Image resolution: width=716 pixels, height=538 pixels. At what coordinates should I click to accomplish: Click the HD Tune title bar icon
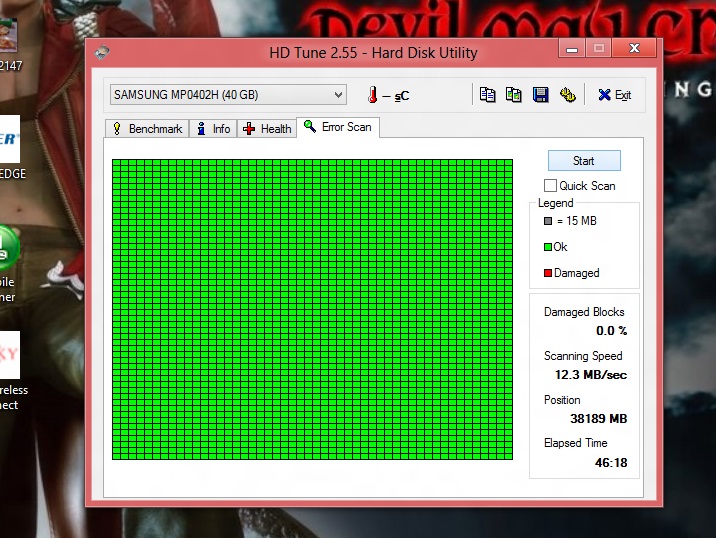pos(103,52)
